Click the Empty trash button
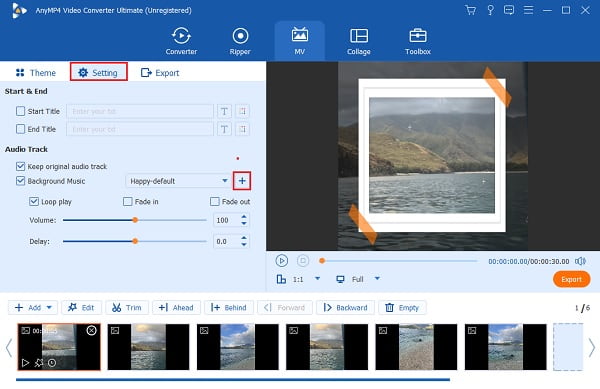Viewport: 600px width, 389px height. 402,308
